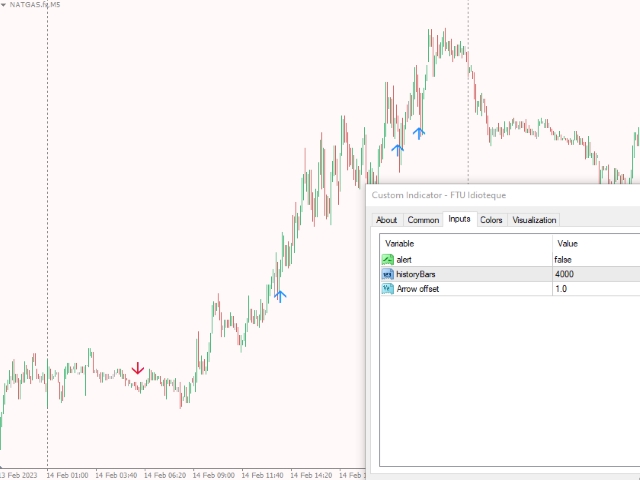Click the NATGAS.fs,M5 chart title
The width and height of the screenshot is (640, 480).
pyautogui.click(x=35, y=5)
